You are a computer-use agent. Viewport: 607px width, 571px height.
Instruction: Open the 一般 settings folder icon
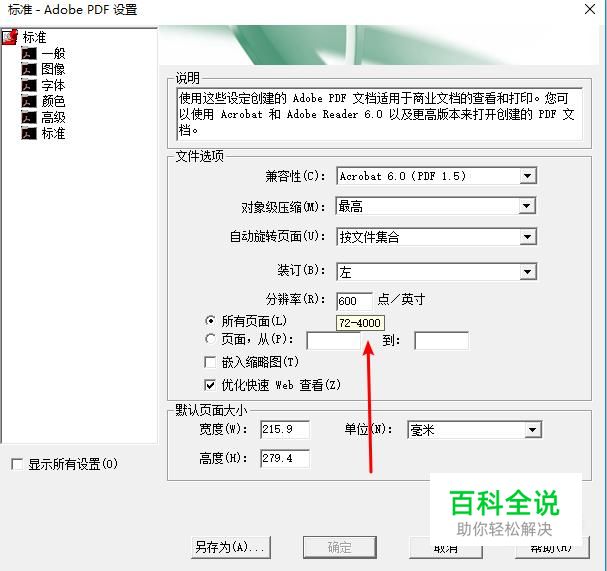[29, 53]
